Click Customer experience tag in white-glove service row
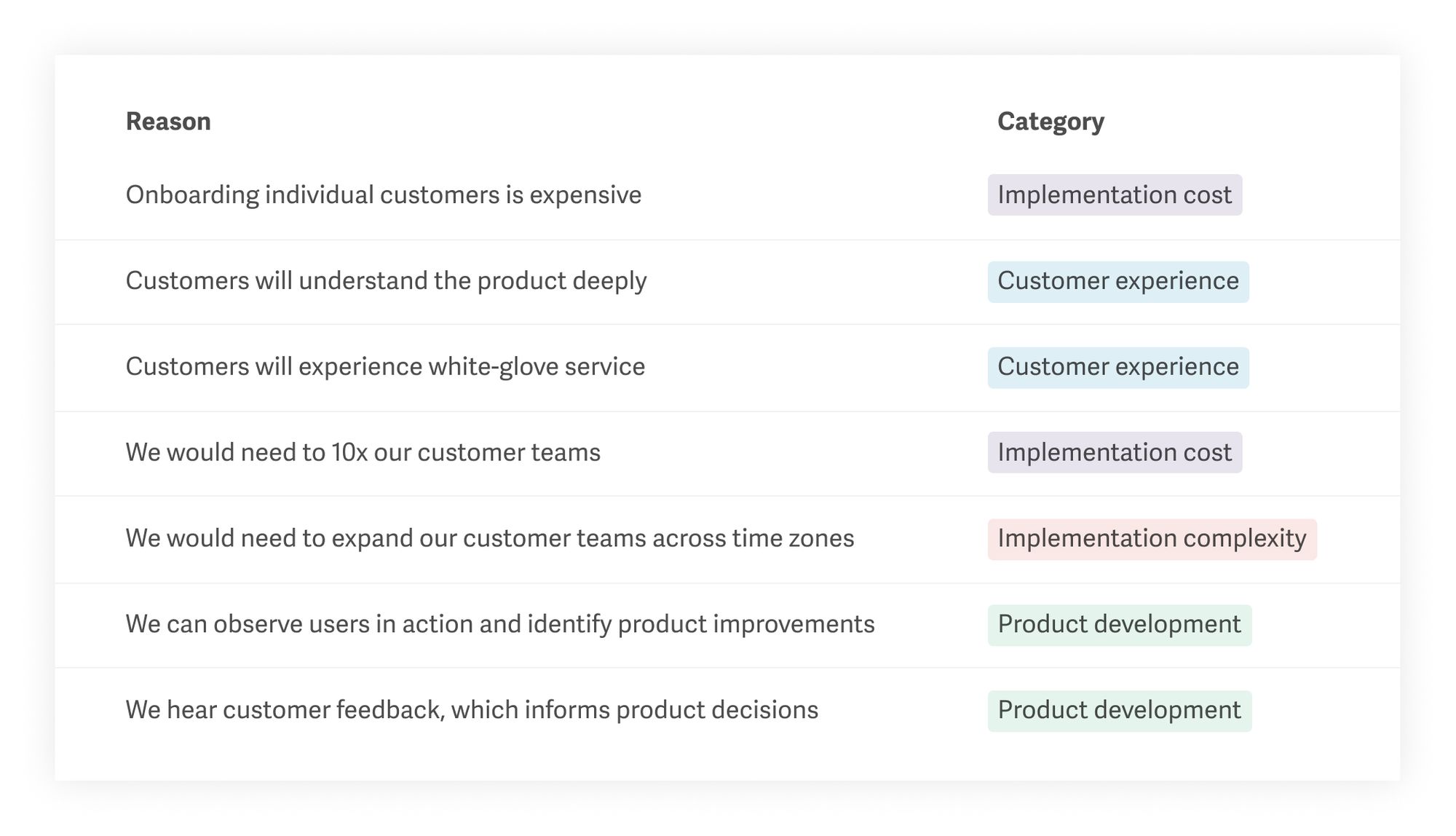This screenshot has width=1456, height=836. coord(1117,367)
